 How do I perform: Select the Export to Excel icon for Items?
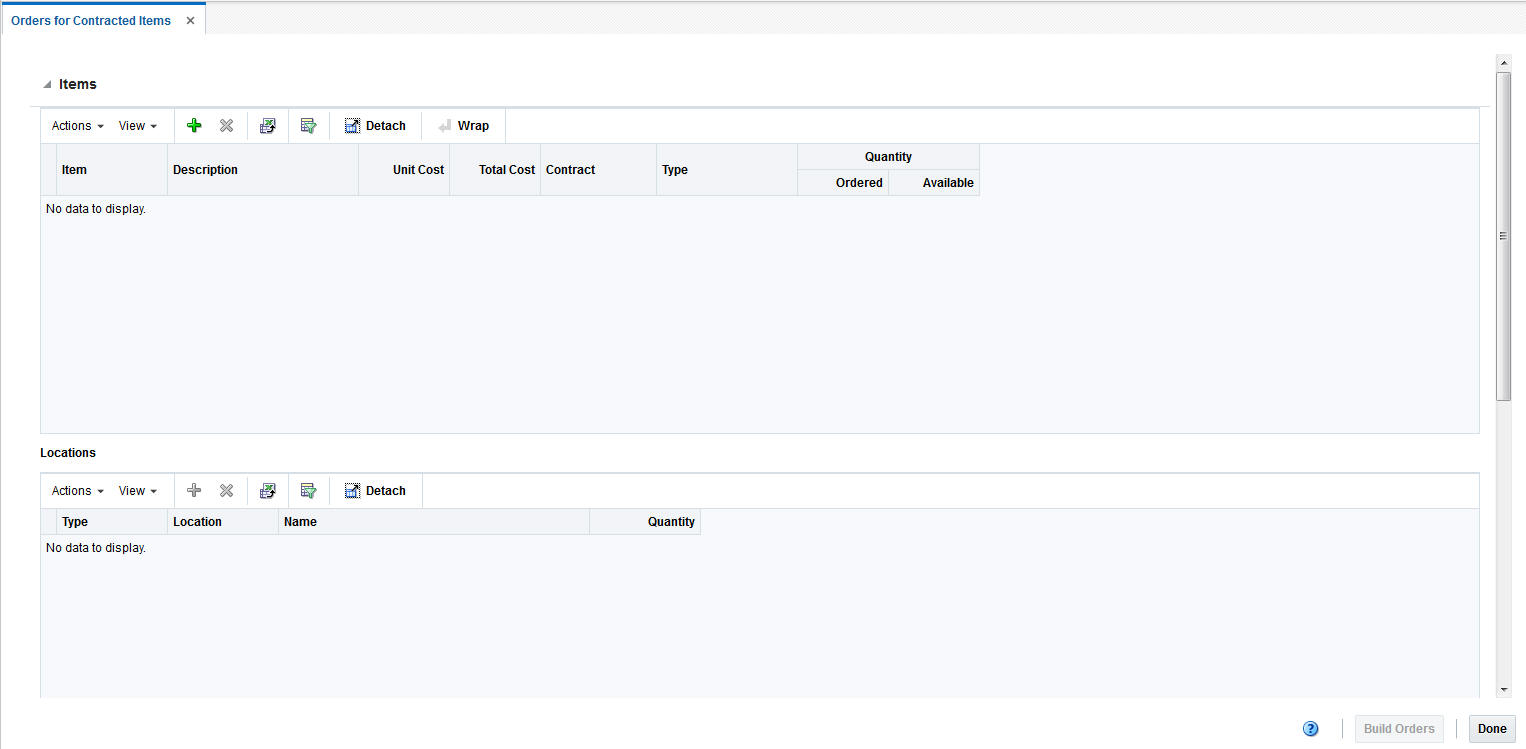267,125
